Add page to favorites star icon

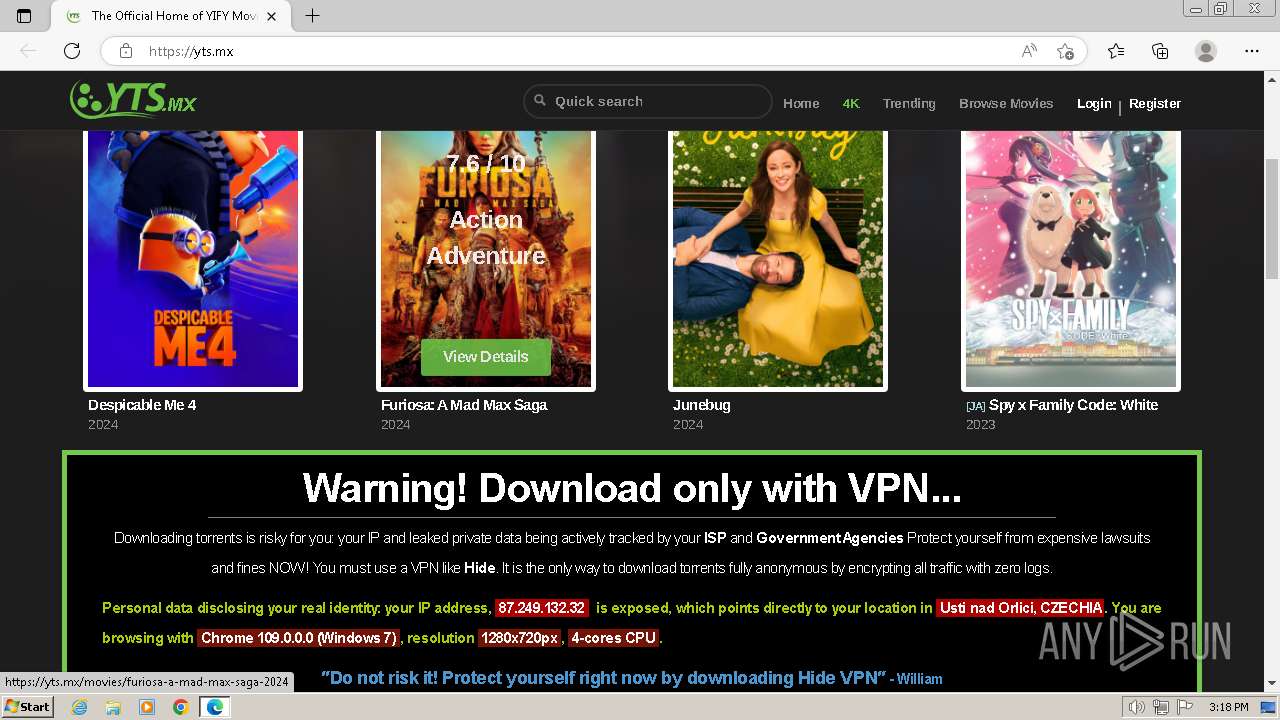[x=1065, y=51]
